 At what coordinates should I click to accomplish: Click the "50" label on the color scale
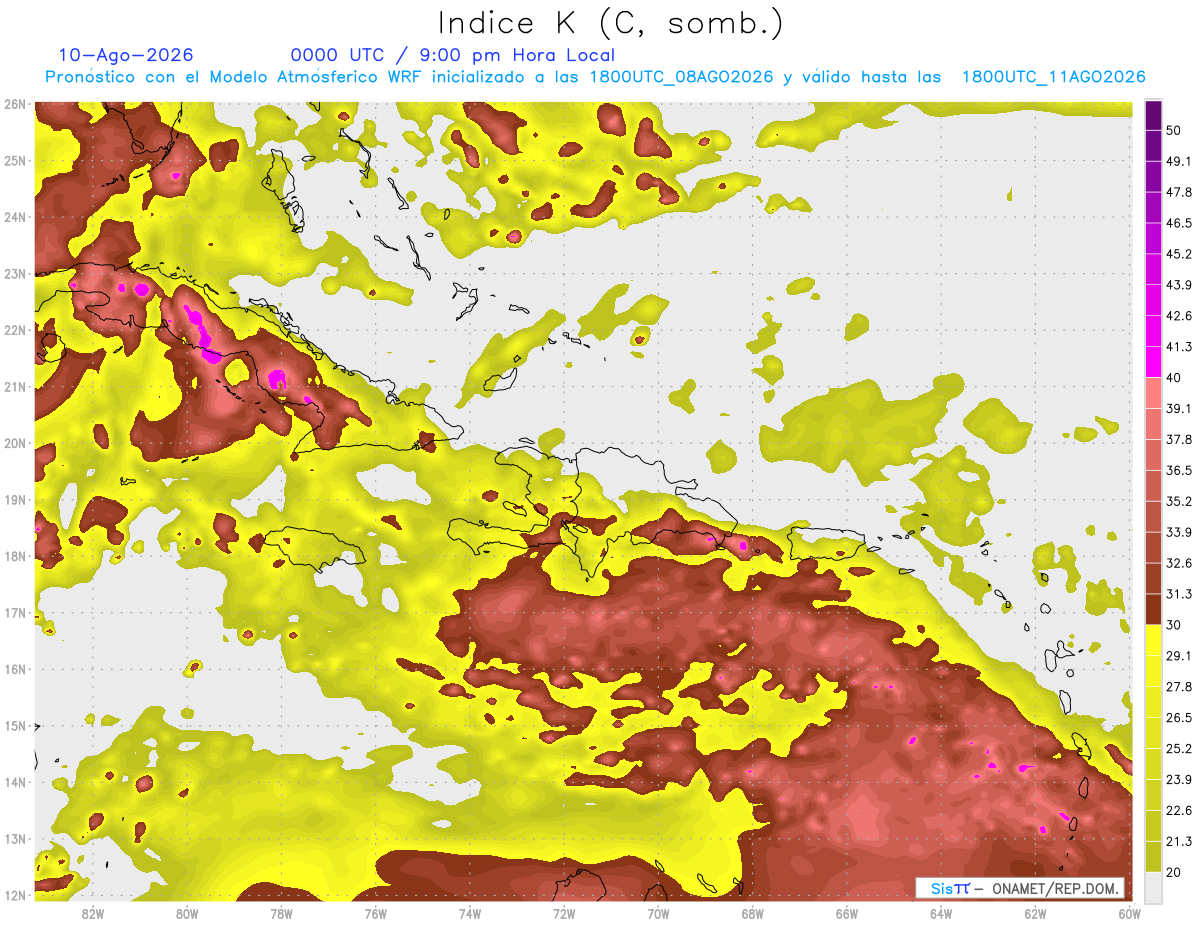(1175, 130)
